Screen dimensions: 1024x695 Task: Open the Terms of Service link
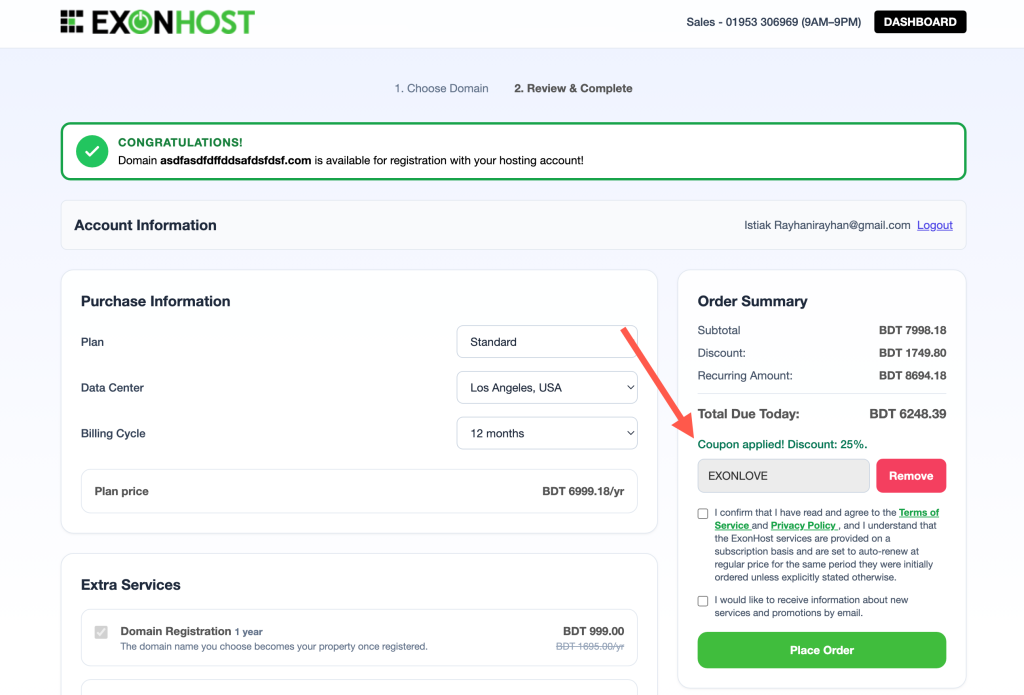coord(918,513)
